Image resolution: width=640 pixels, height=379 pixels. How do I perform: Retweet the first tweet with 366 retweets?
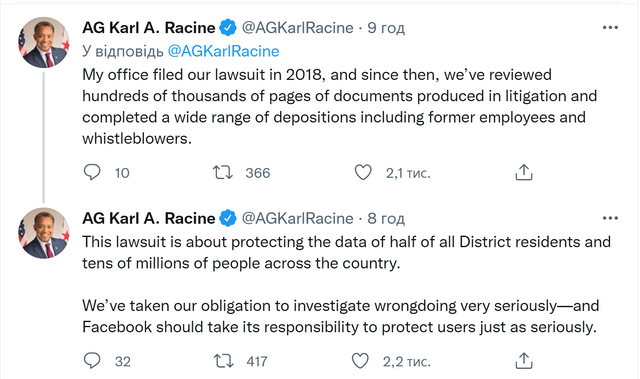point(223,173)
